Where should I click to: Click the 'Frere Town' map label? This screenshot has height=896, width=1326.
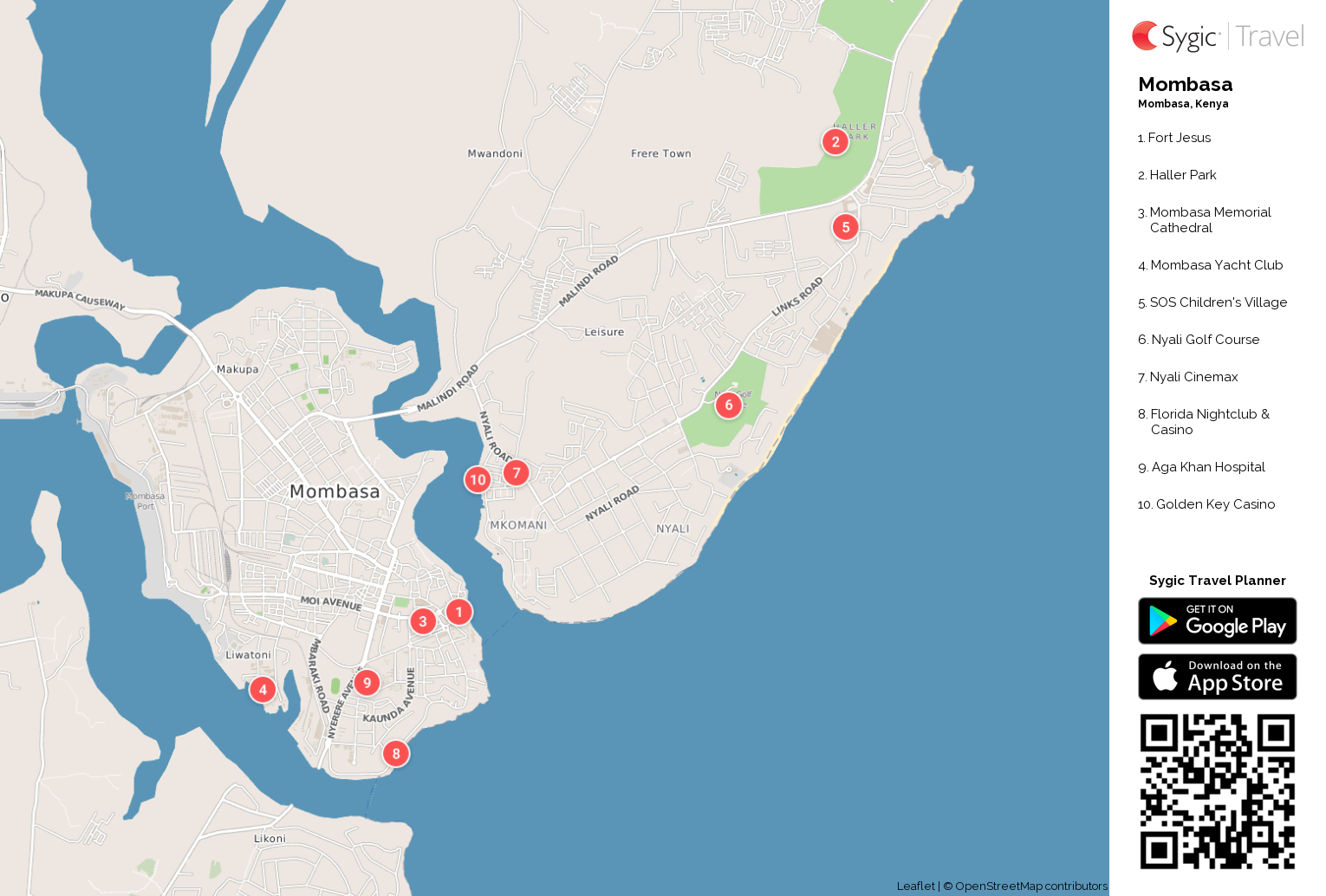(x=661, y=153)
